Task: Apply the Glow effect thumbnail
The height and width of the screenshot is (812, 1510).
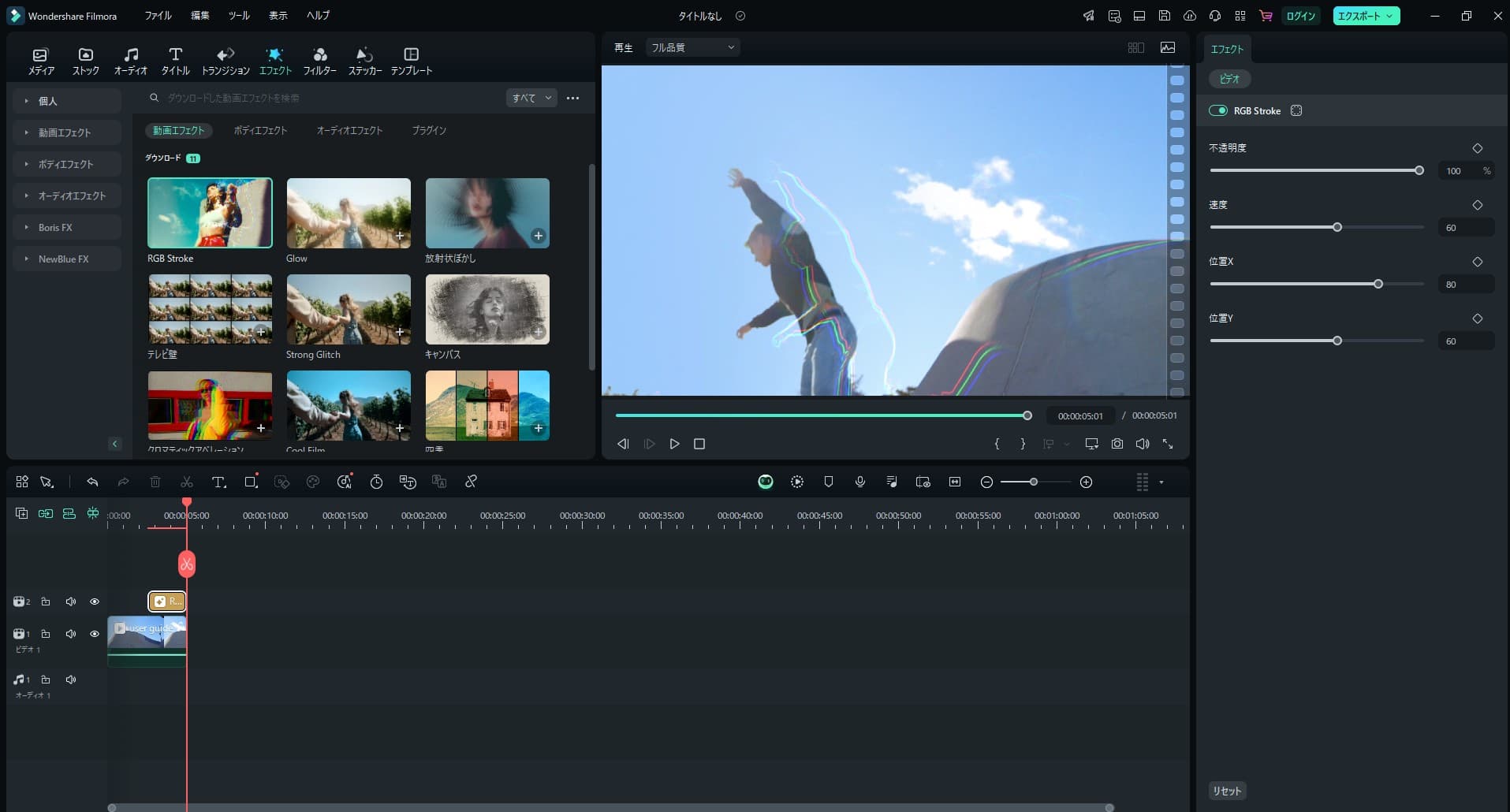Action: [348, 213]
